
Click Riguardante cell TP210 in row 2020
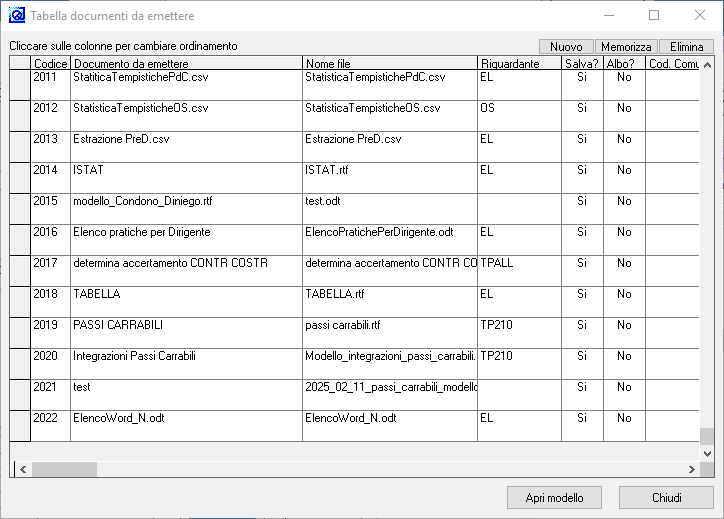coord(519,364)
